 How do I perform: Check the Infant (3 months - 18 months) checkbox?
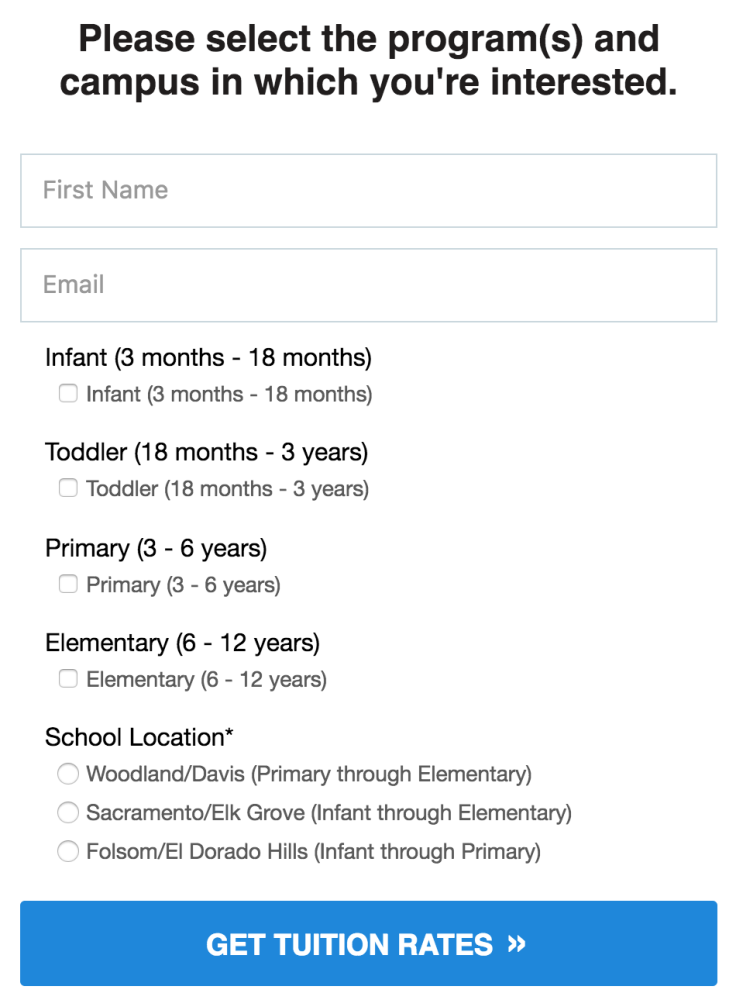coord(68,394)
